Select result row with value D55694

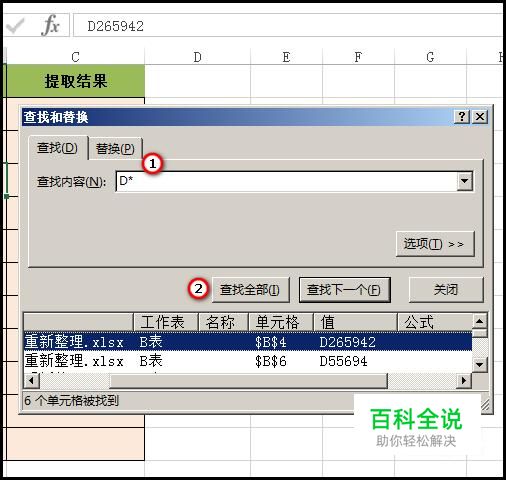pyautogui.click(x=248, y=361)
